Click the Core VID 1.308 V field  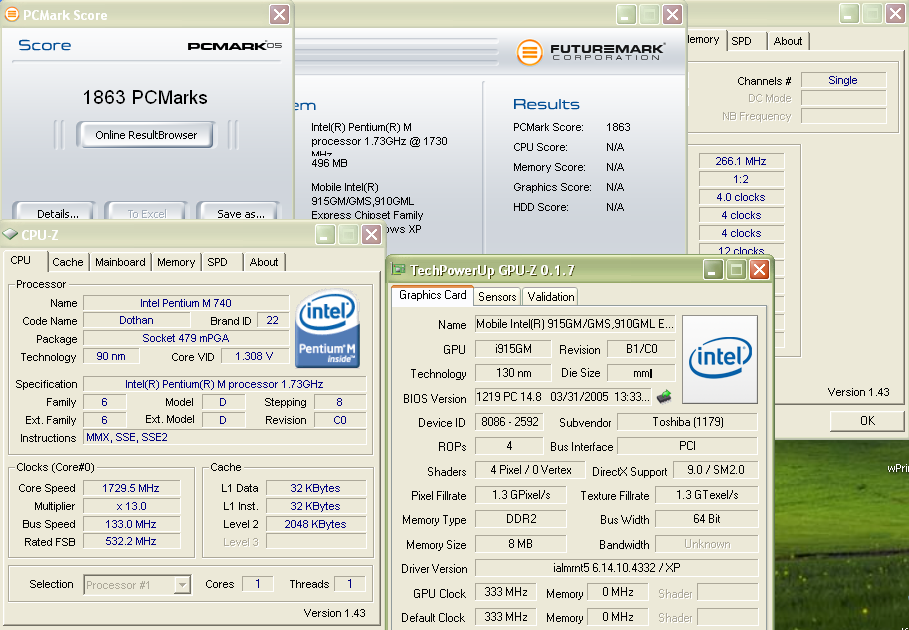click(x=254, y=356)
